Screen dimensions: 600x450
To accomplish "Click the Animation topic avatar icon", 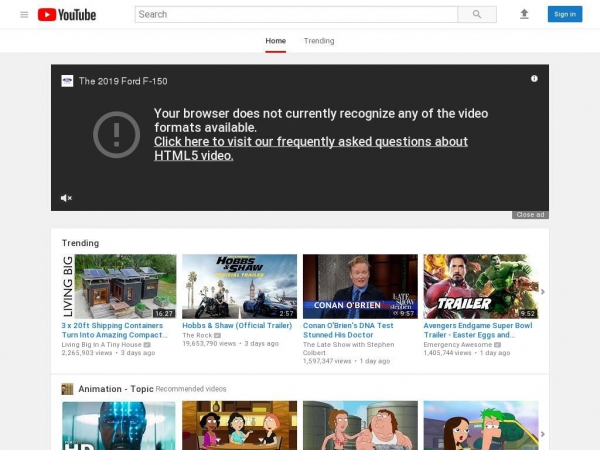I will [x=67, y=389].
